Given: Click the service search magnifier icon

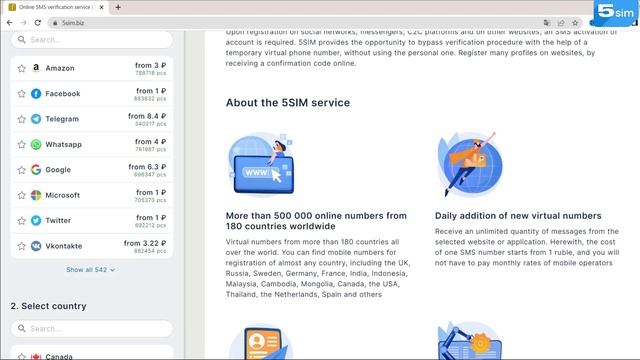Looking at the screenshot, I should coord(22,40).
